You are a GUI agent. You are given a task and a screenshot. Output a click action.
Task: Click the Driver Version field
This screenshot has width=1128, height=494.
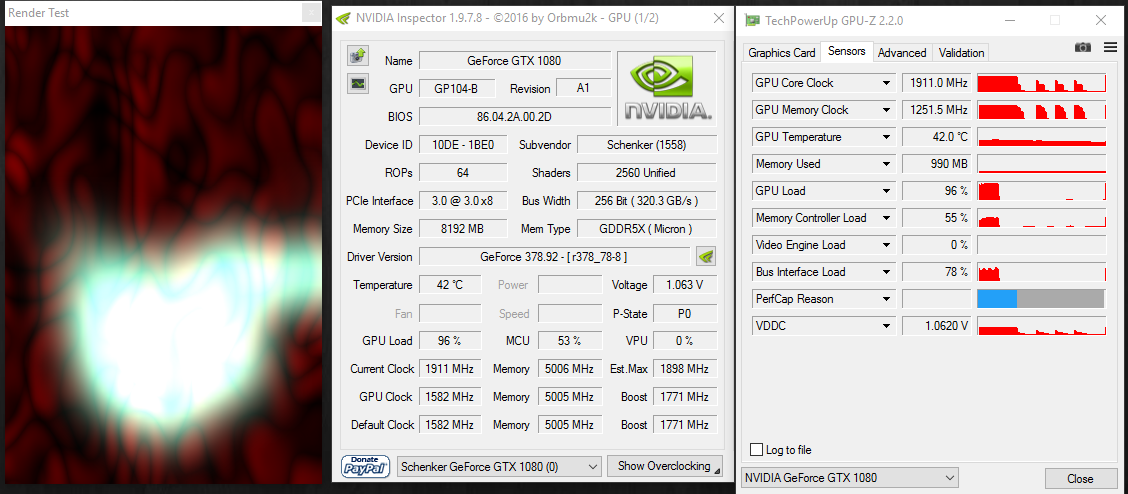coord(557,257)
